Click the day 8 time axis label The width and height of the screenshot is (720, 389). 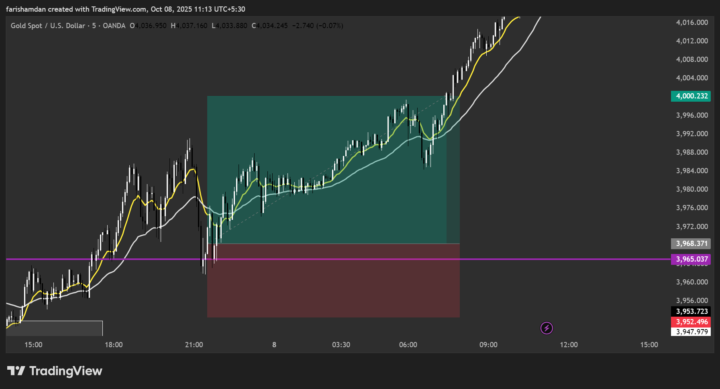274,344
